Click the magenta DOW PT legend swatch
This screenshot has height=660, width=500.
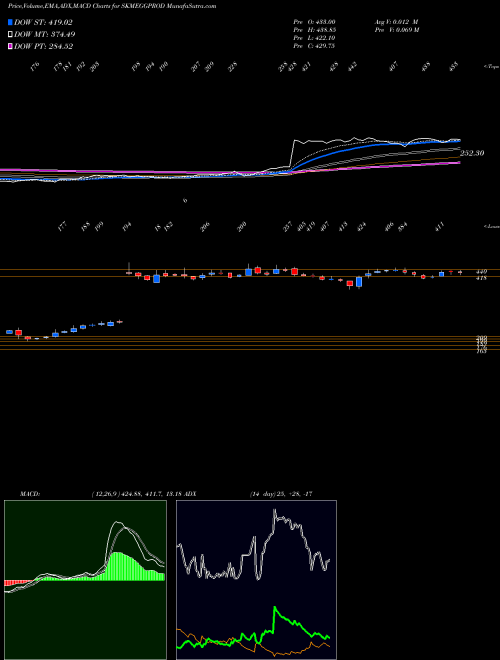[10, 46]
